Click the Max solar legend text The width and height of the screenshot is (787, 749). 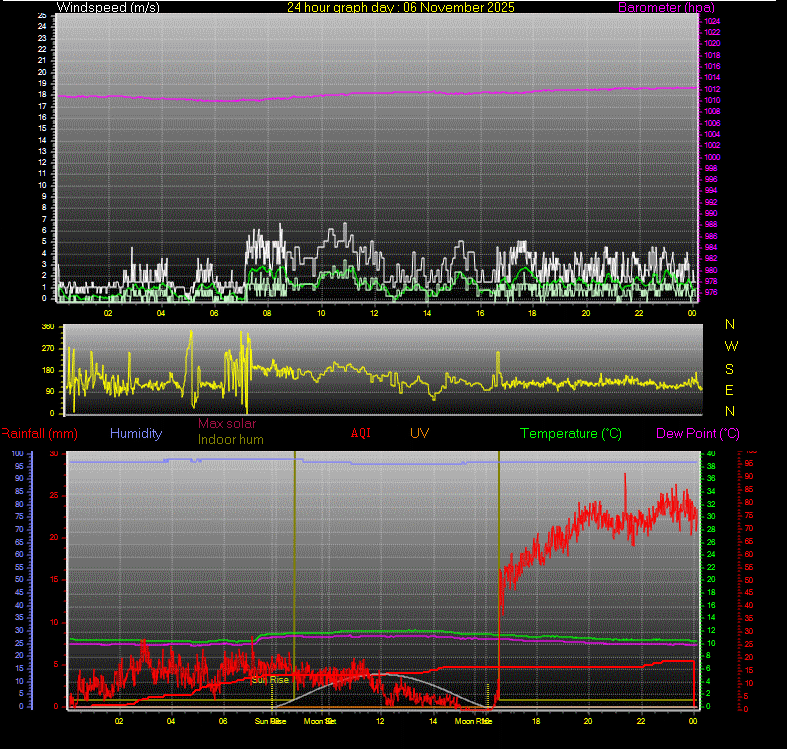227,424
